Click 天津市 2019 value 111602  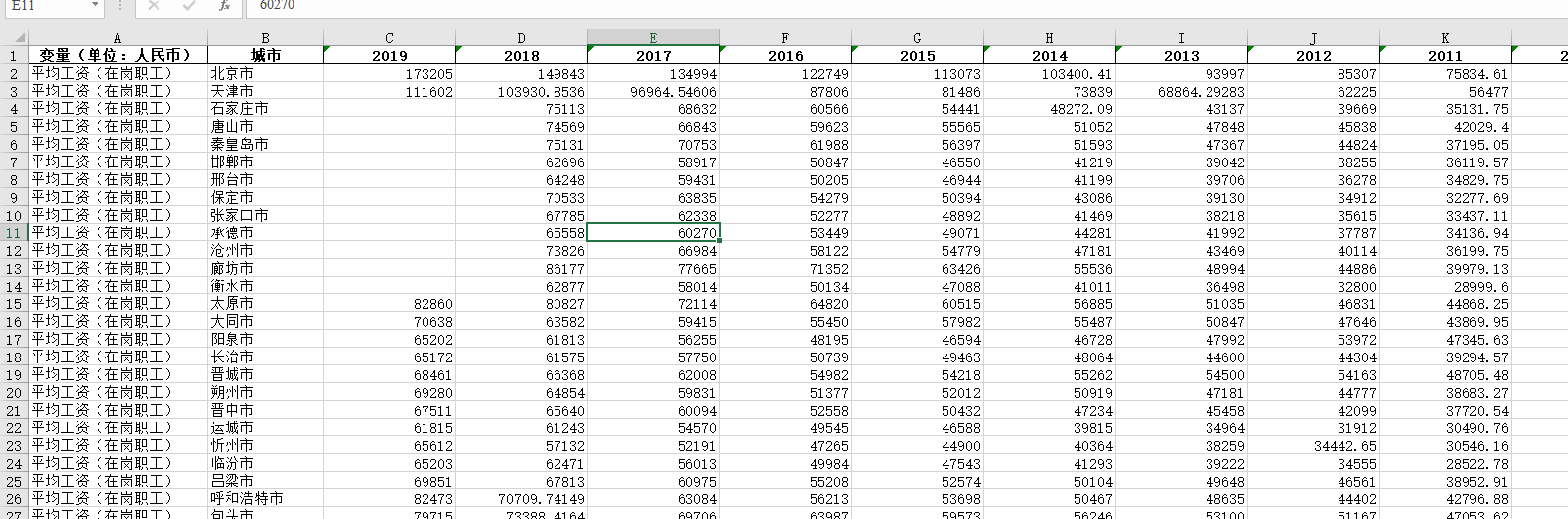(389, 91)
